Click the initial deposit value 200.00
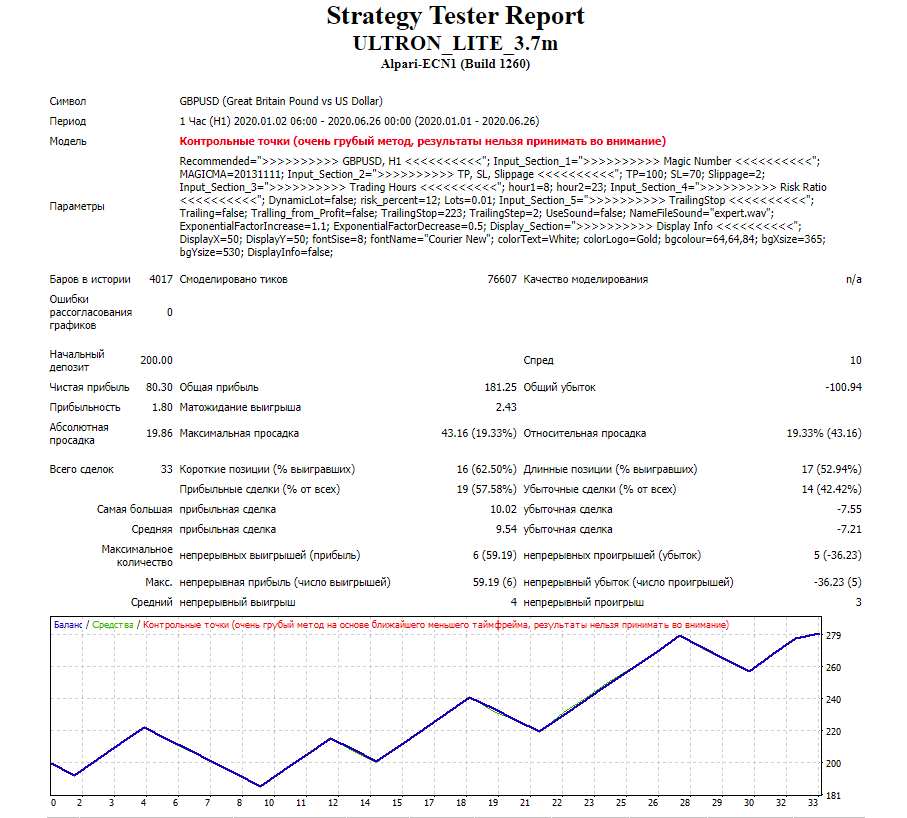The image size is (907, 818). 156,360
